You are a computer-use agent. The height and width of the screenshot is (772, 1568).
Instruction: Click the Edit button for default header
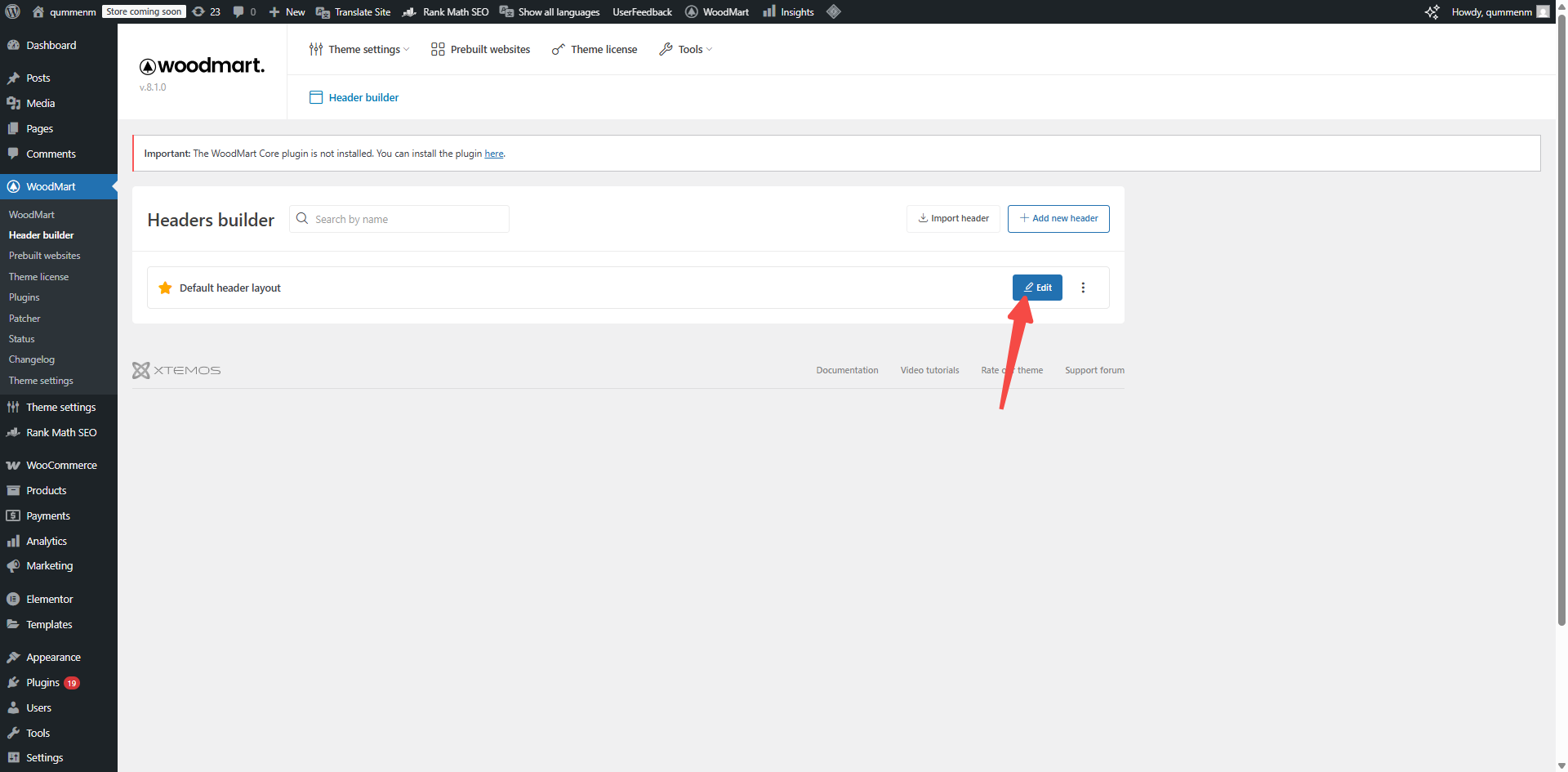[1037, 288]
